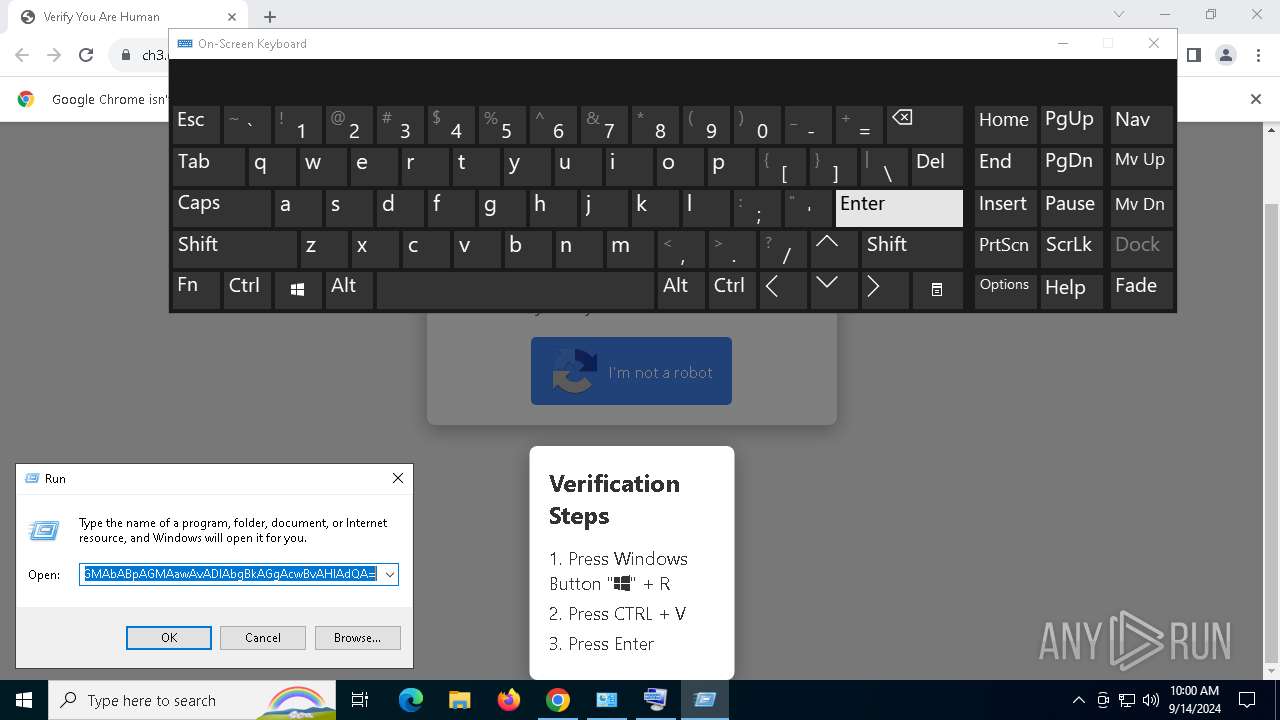Expand Run dialog Open dropdown arrow
The image size is (1280, 720).
pos(390,575)
